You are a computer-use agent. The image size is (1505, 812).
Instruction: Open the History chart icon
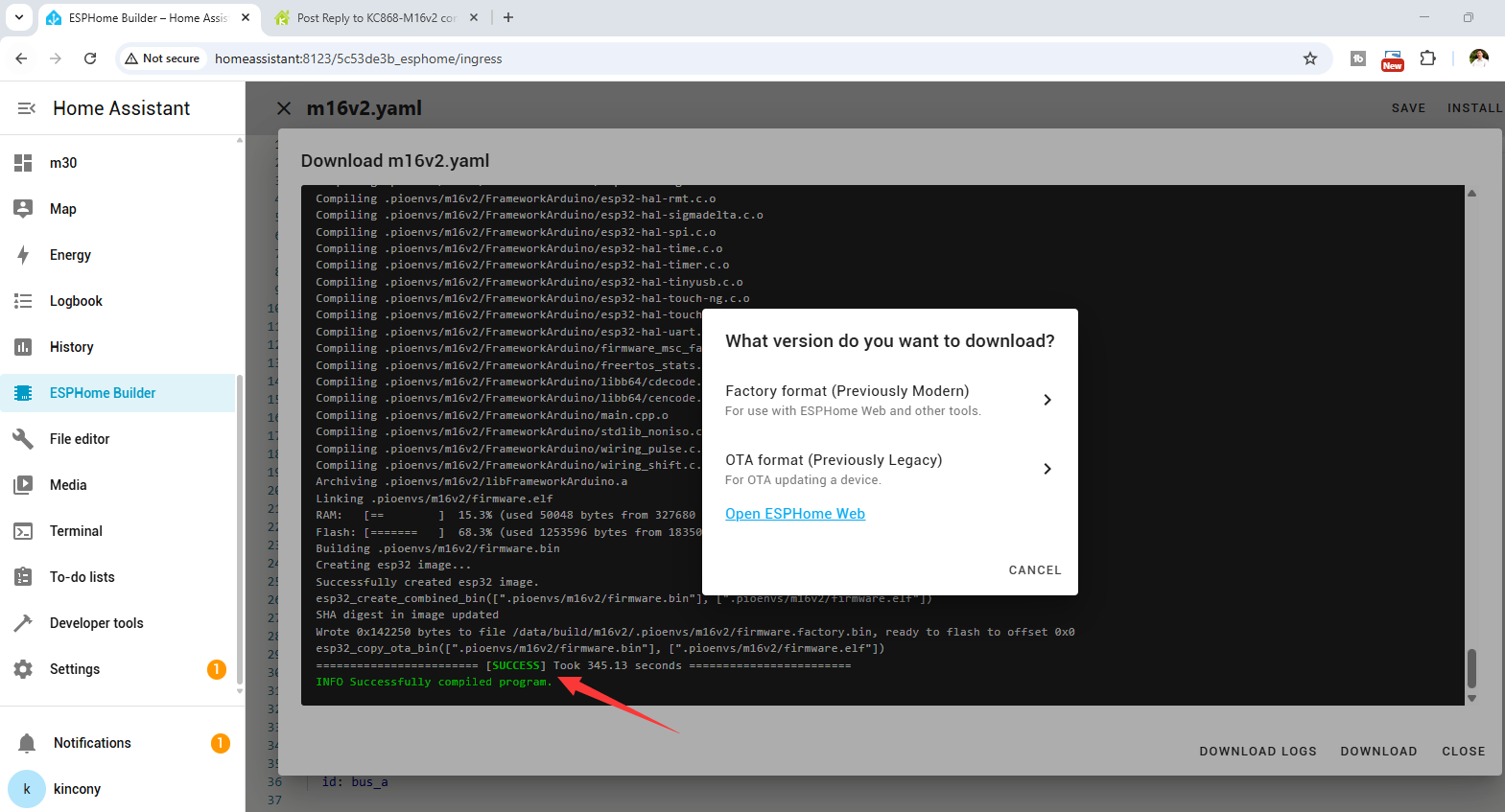pyautogui.click(x=23, y=347)
